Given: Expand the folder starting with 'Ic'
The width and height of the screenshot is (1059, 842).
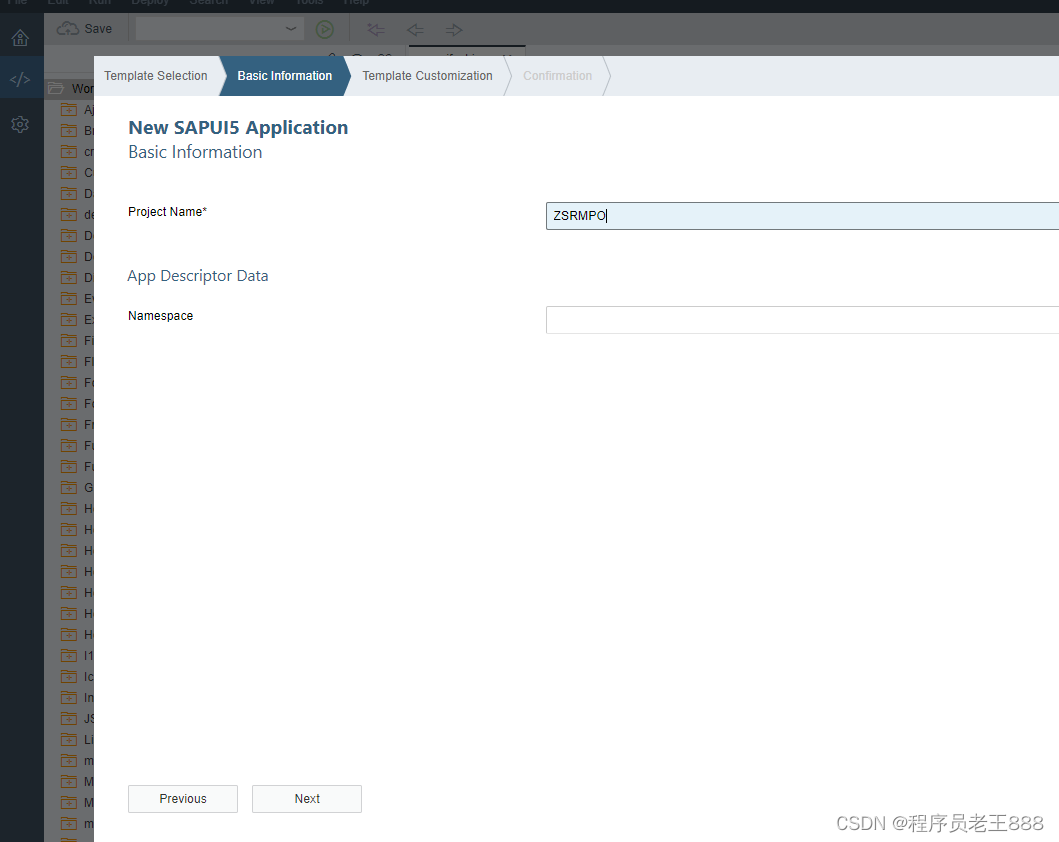Looking at the screenshot, I should pos(69,677).
